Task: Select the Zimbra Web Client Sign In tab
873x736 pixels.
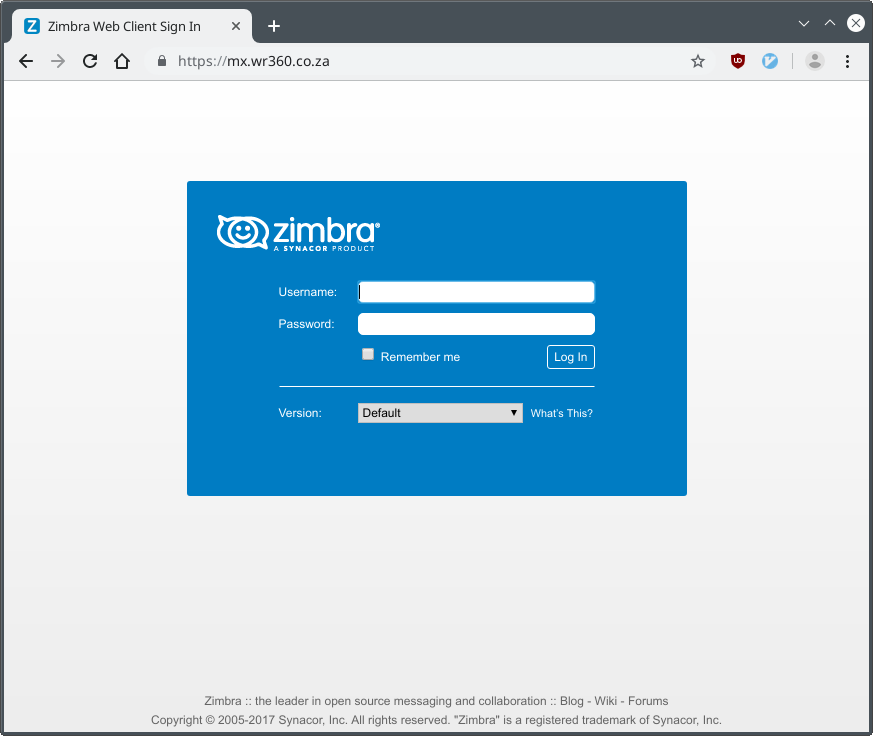Action: 131,26
